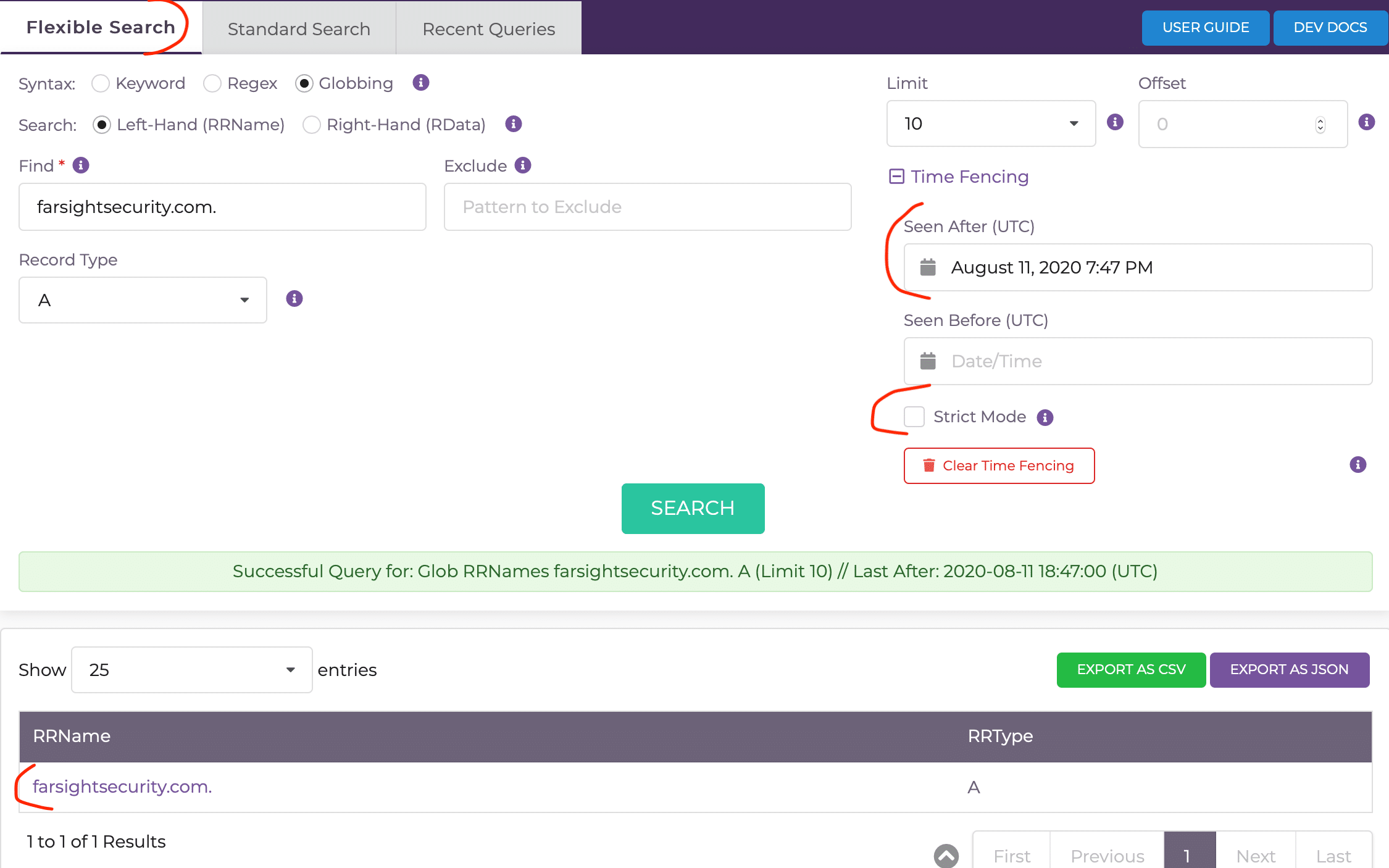Image resolution: width=1389 pixels, height=868 pixels.
Task: Click the Offset stepper arrows
Action: tap(1320, 125)
